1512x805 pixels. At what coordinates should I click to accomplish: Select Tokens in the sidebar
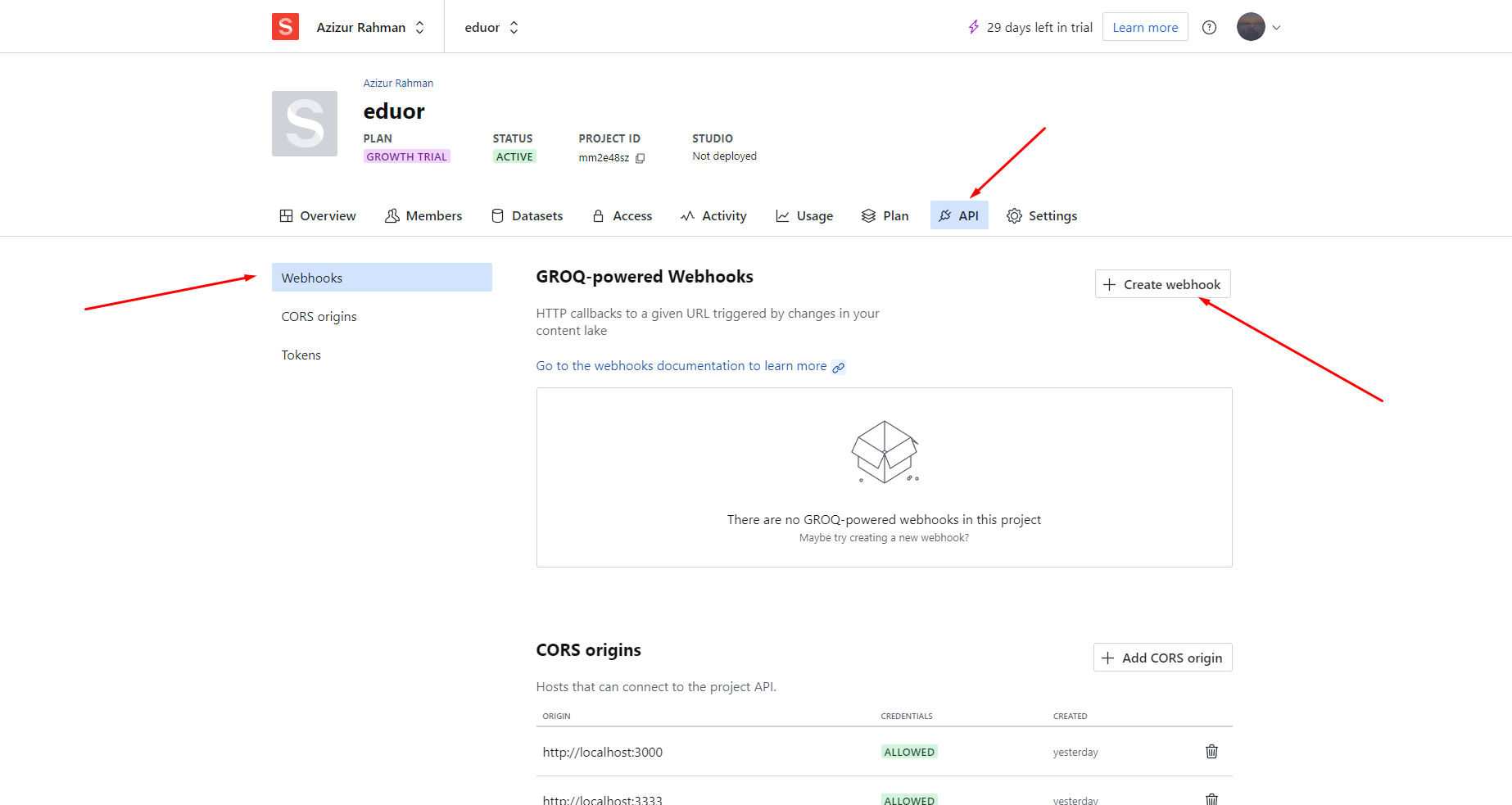click(x=301, y=355)
